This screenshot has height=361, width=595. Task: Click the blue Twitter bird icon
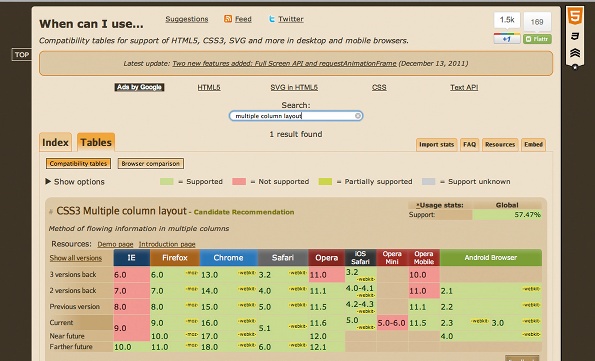[x=272, y=19]
